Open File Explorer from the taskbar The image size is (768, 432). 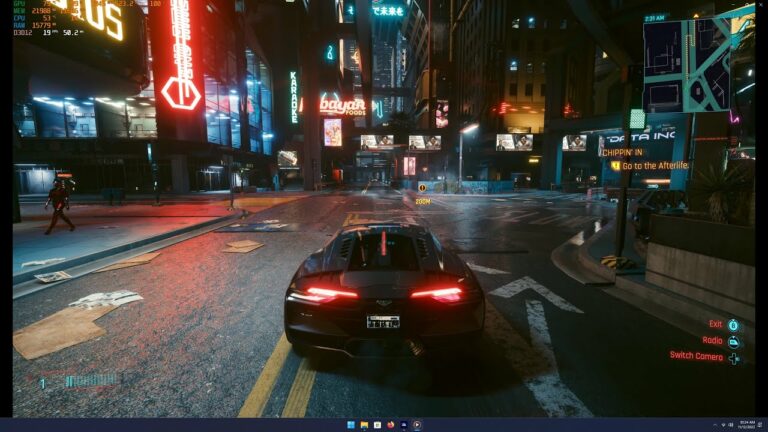[x=364, y=425]
